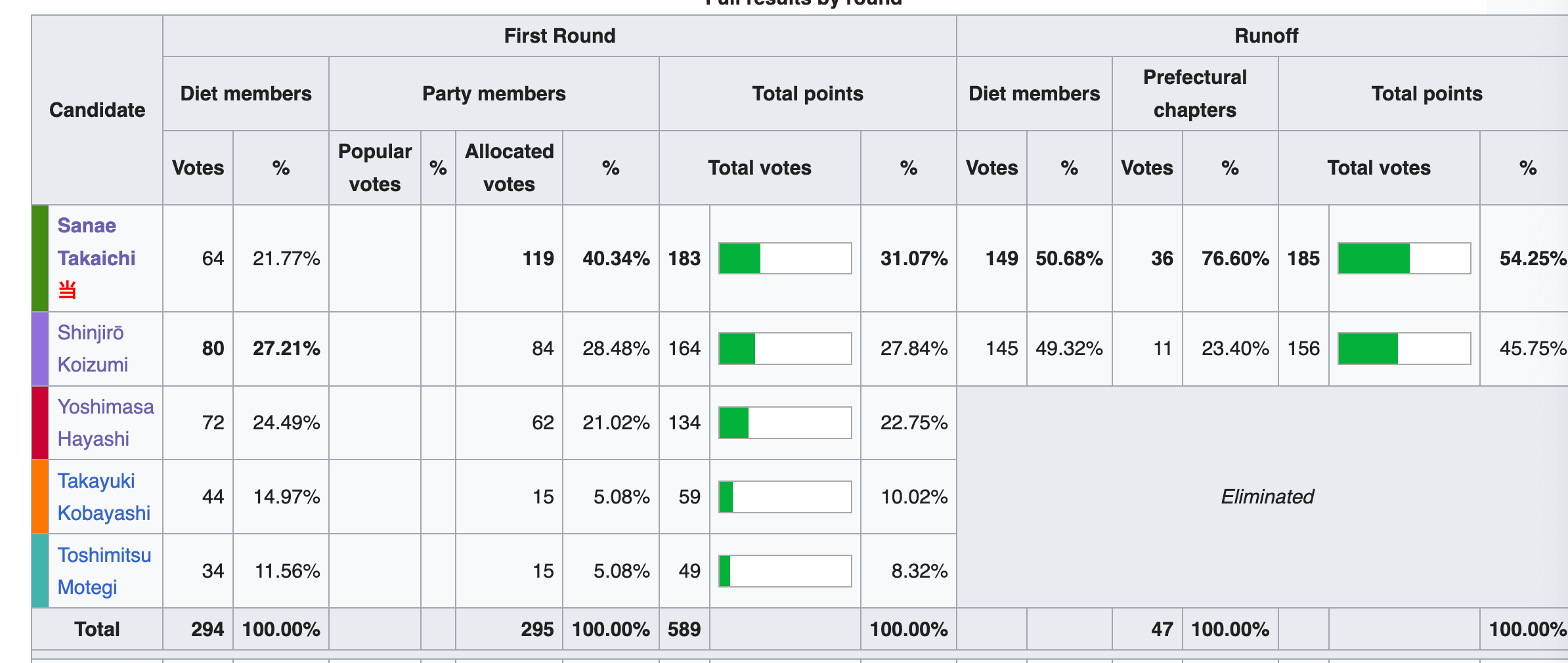
Task: Click the red elected mark under Takaichi
Action: click(68, 289)
